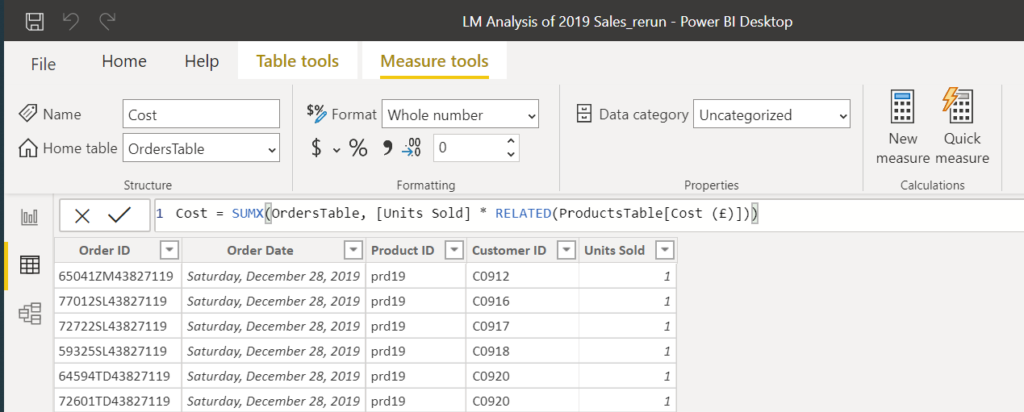Open the File menu

pyautogui.click(x=43, y=62)
